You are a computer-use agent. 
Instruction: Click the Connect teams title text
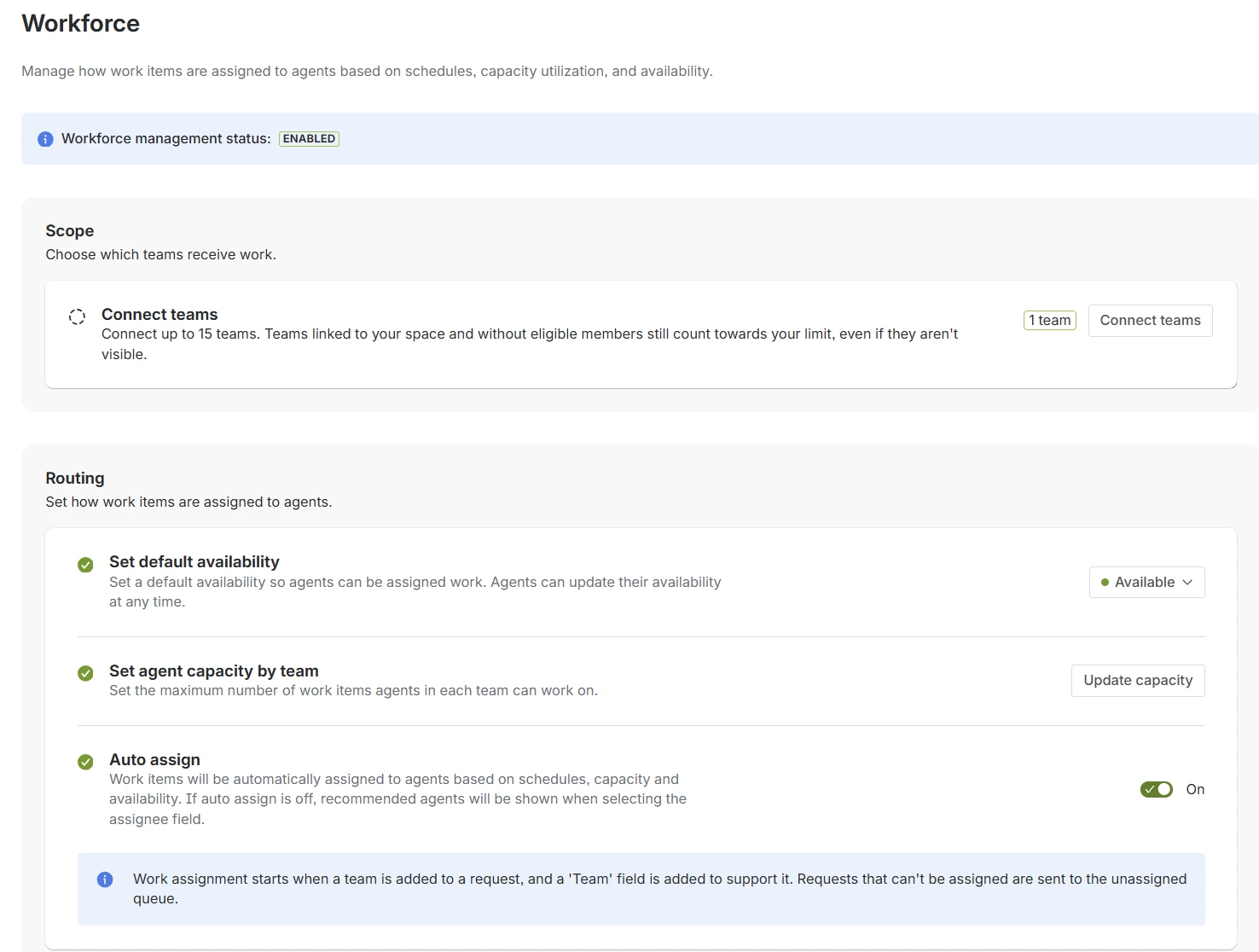pos(160,315)
